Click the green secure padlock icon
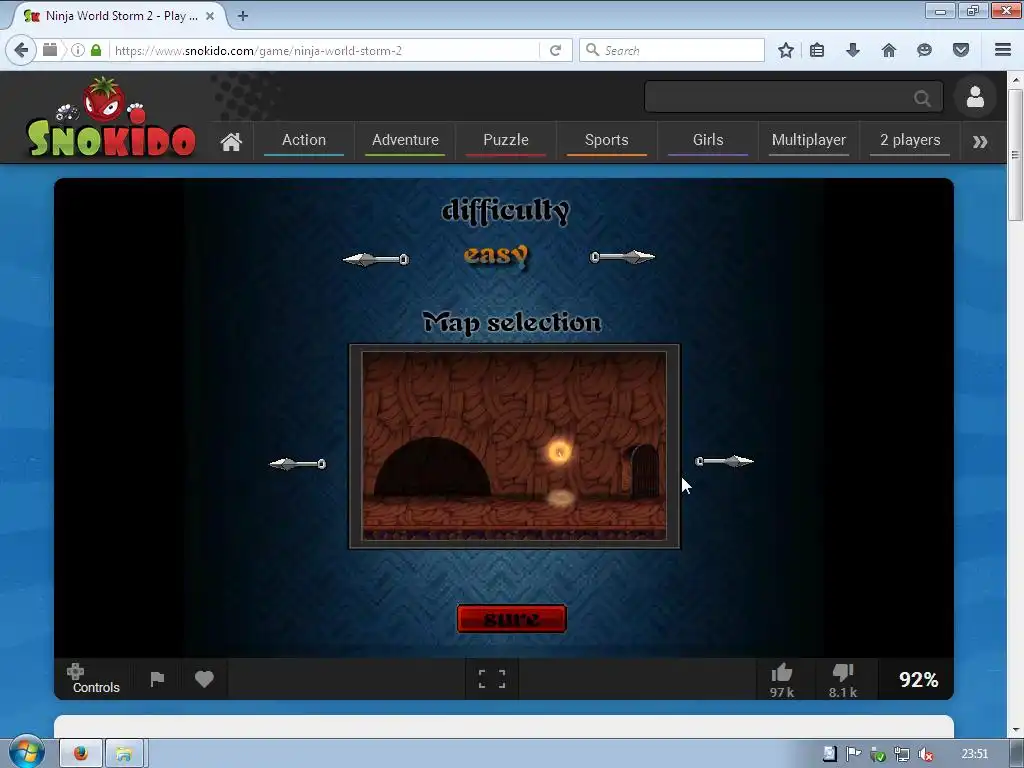This screenshot has height=768, width=1024. 96,50
